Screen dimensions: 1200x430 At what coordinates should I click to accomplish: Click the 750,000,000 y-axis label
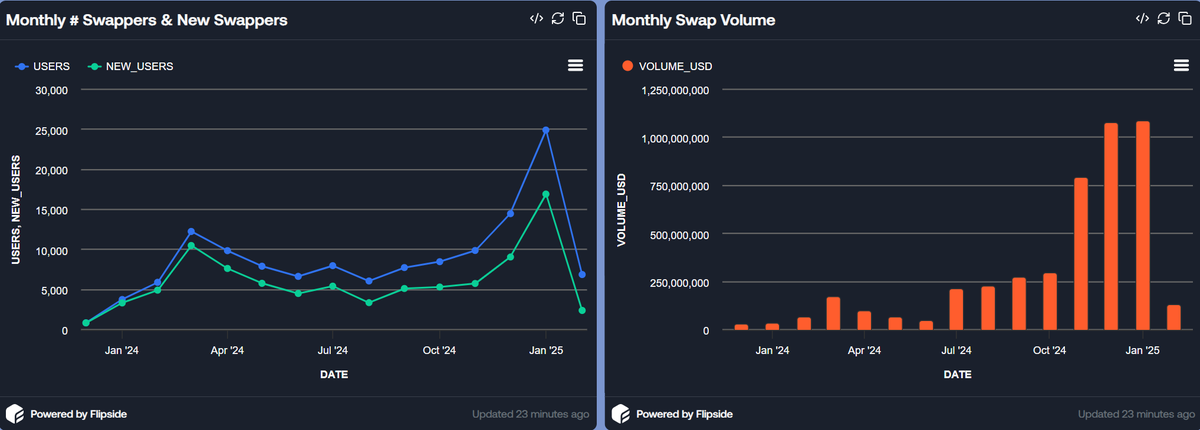(x=682, y=186)
